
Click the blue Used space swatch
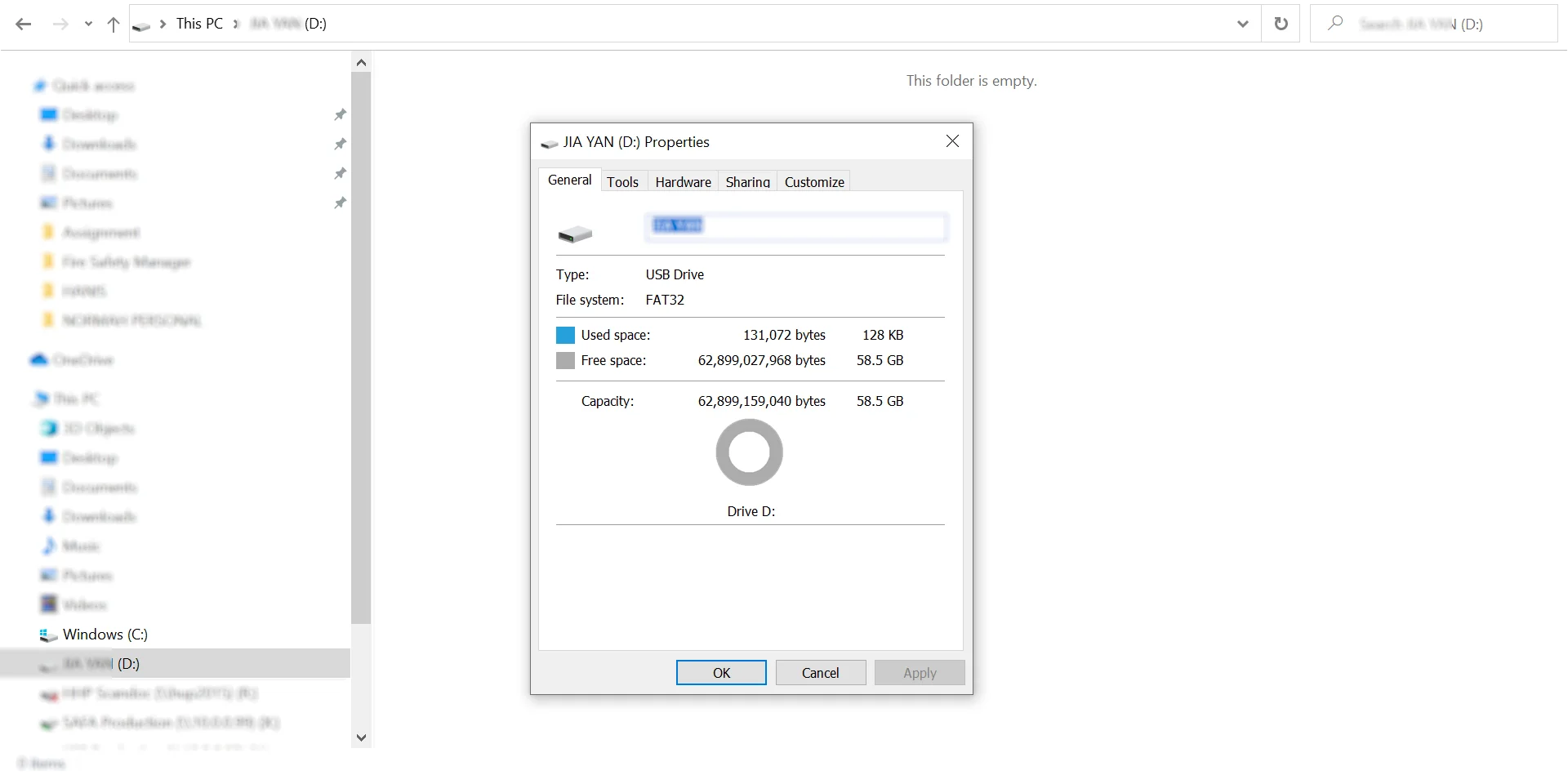[565, 336]
